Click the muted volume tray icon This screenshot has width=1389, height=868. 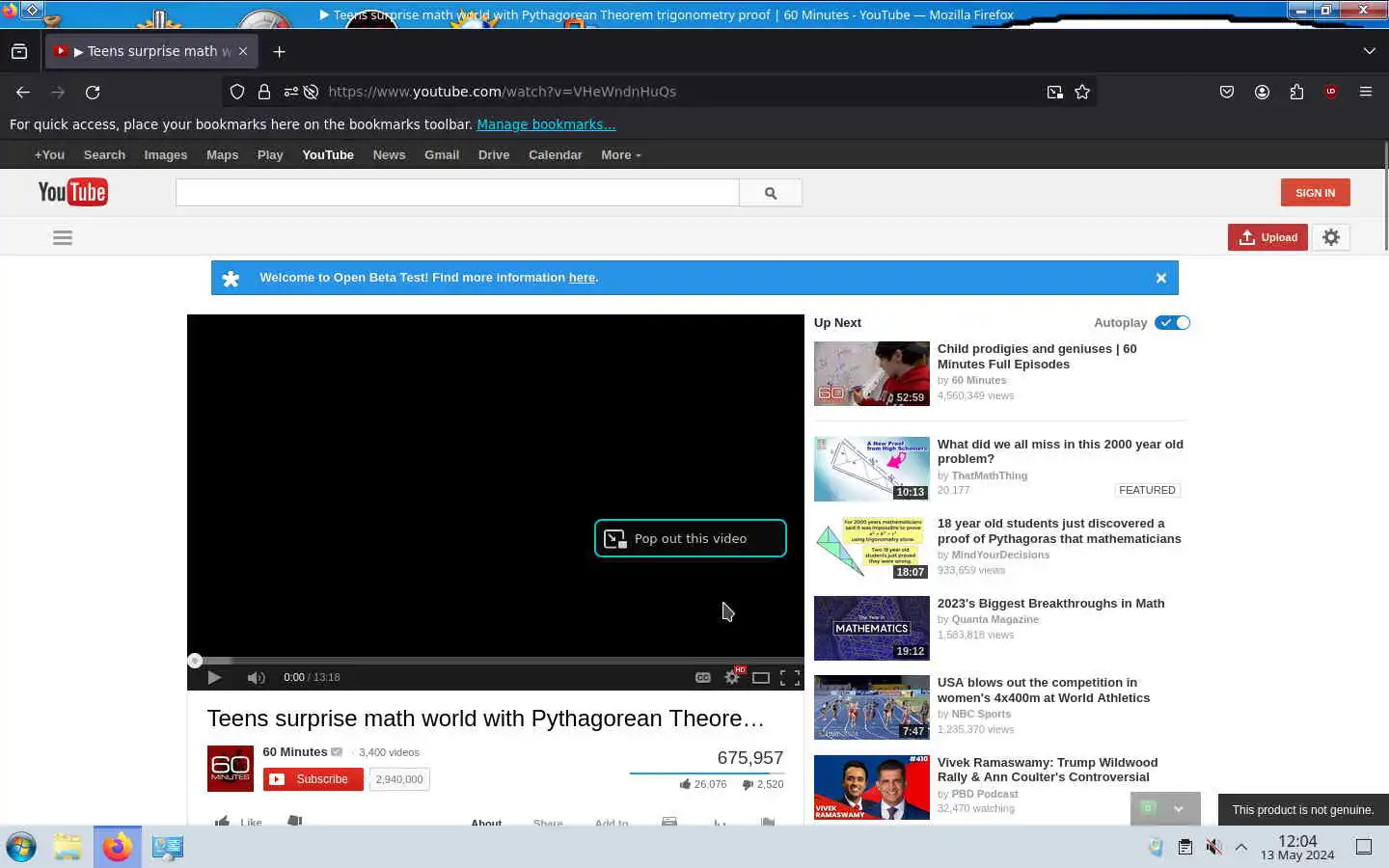(1213, 847)
